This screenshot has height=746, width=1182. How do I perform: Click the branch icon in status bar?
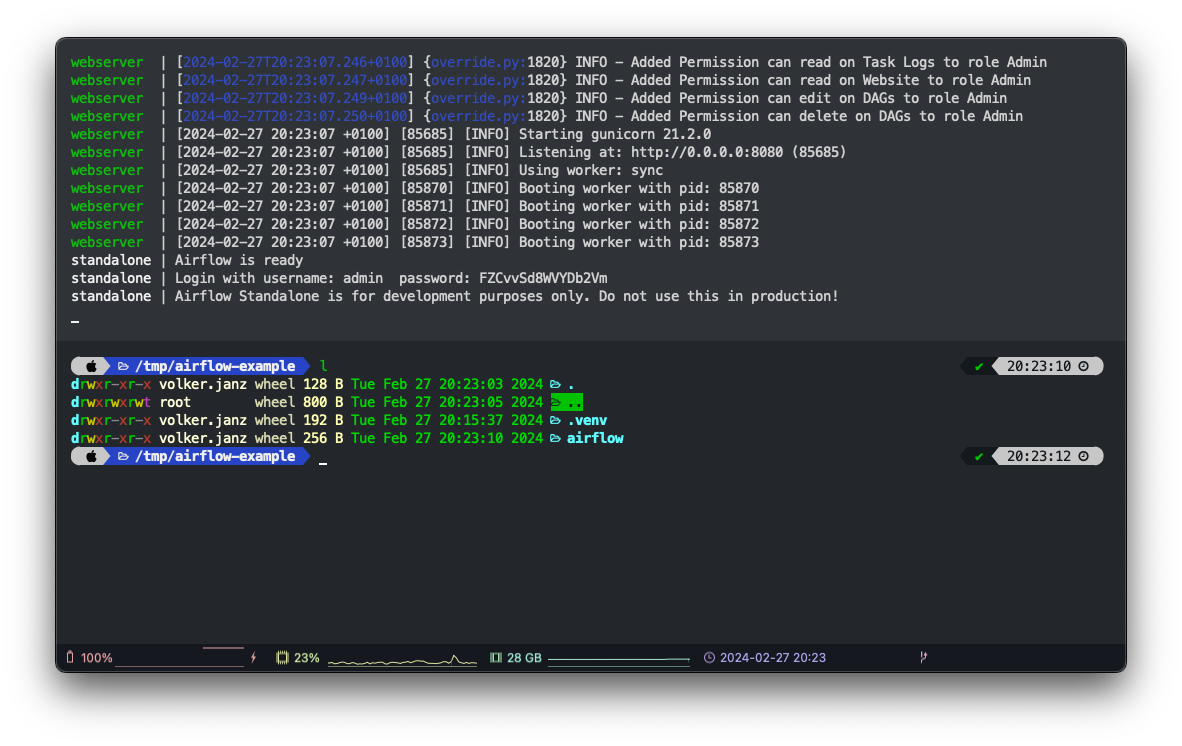pos(922,658)
